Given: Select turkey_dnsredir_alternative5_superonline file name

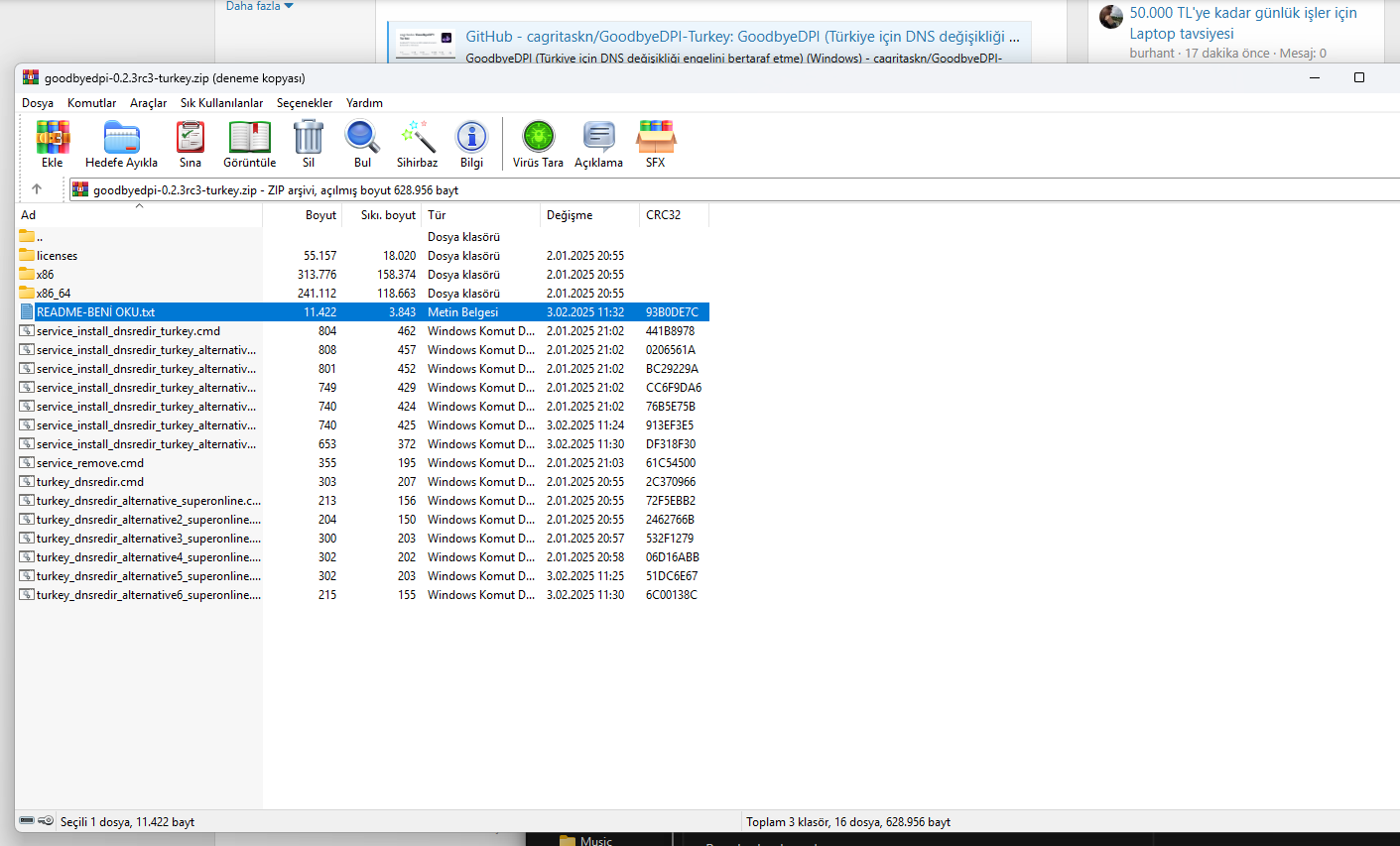Looking at the screenshot, I should (149, 576).
